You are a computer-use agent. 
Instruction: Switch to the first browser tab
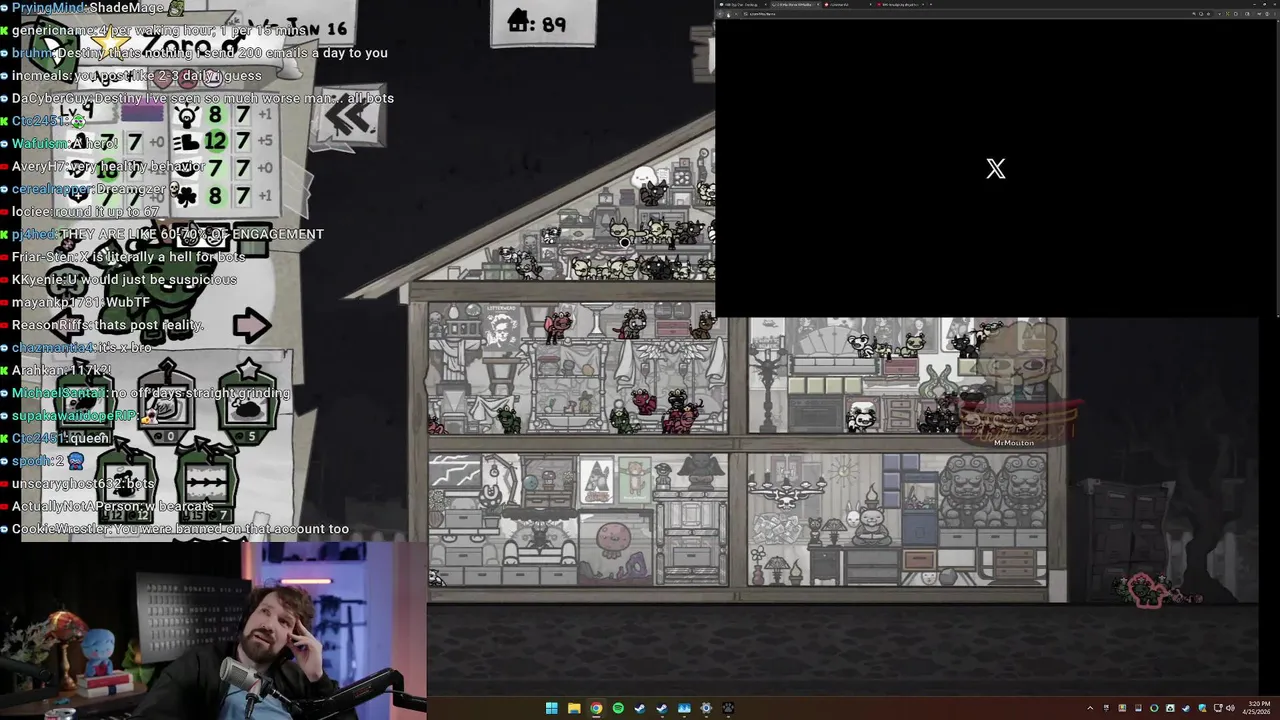click(x=743, y=4)
